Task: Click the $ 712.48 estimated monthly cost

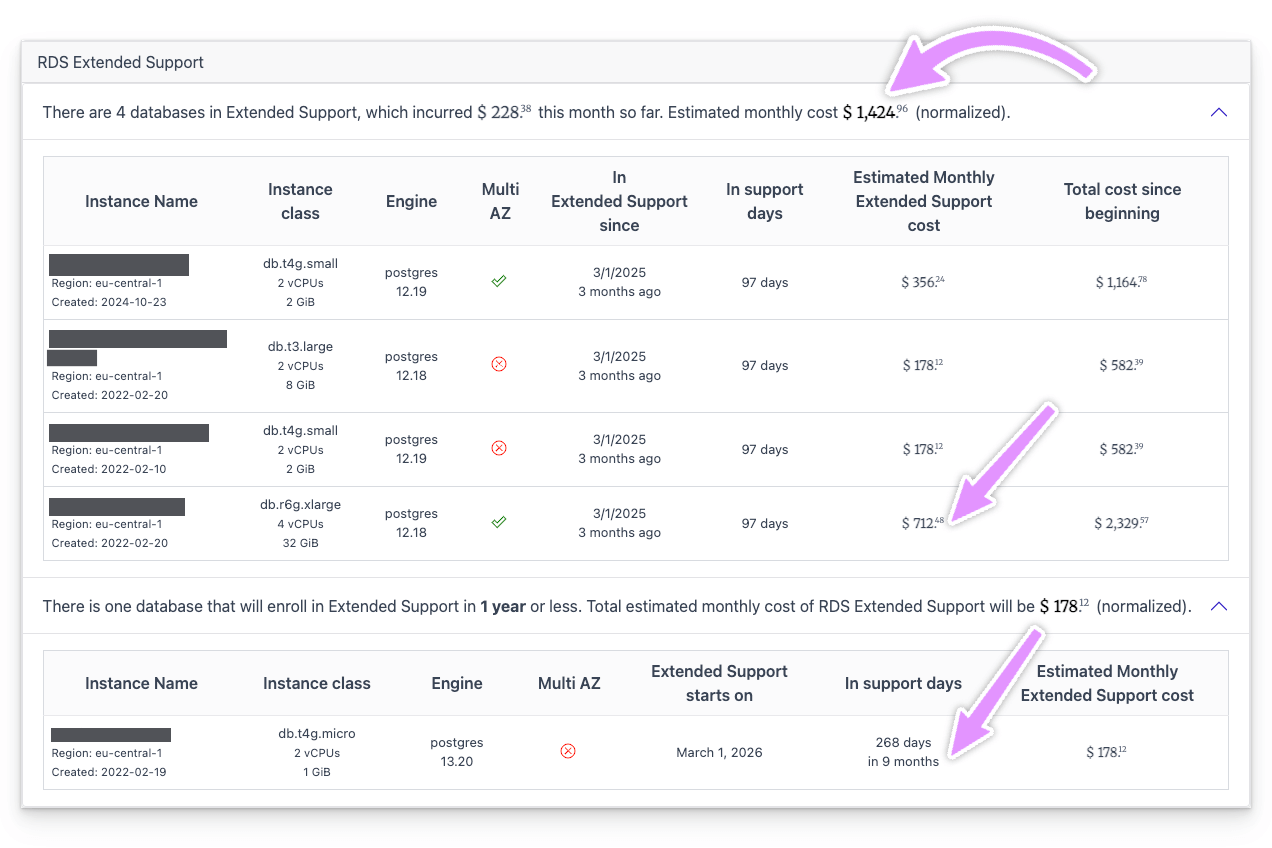Action: pos(923,523)
